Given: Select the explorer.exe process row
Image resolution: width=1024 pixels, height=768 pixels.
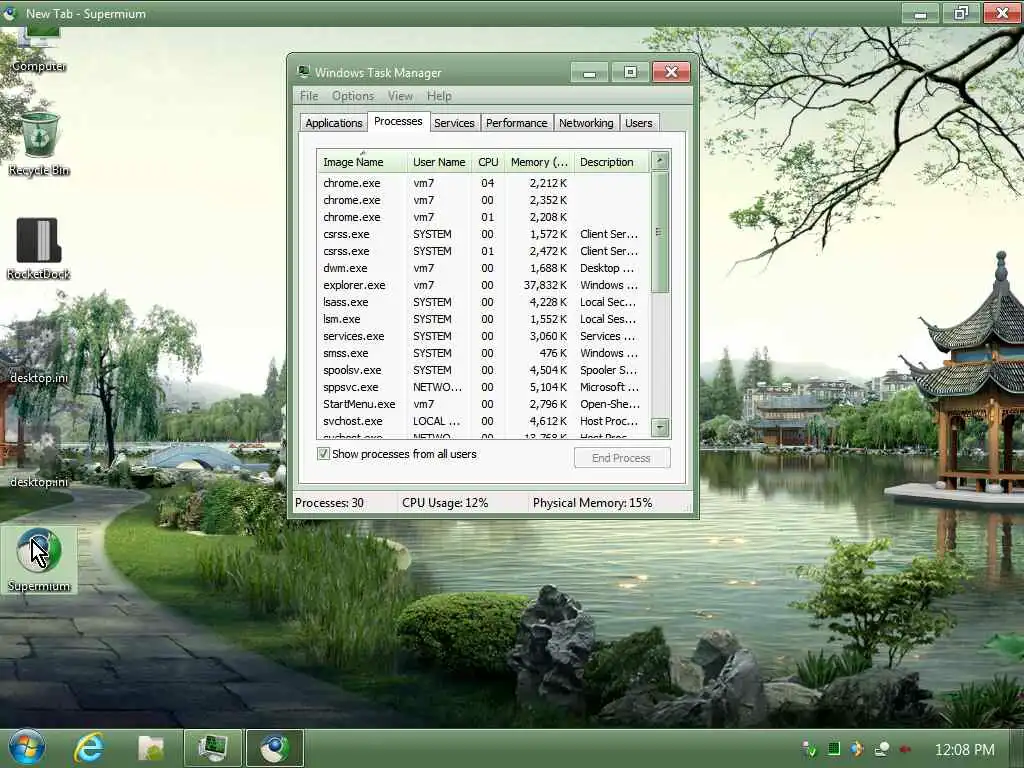Looking at the screenshot, I should pyautogui.click(x=483, y=285).
